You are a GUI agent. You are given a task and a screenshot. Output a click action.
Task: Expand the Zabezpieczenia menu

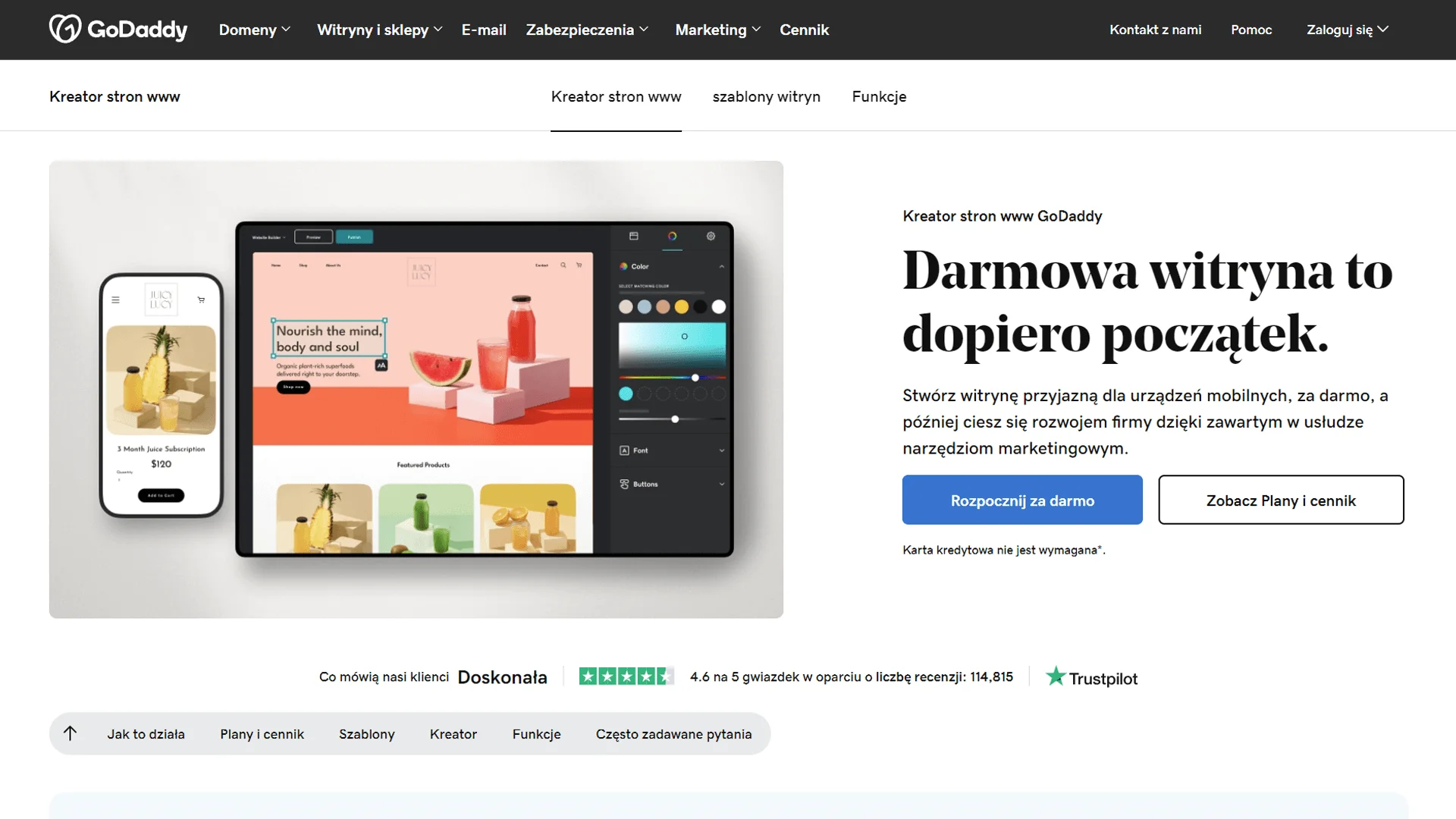coord(587,30)
